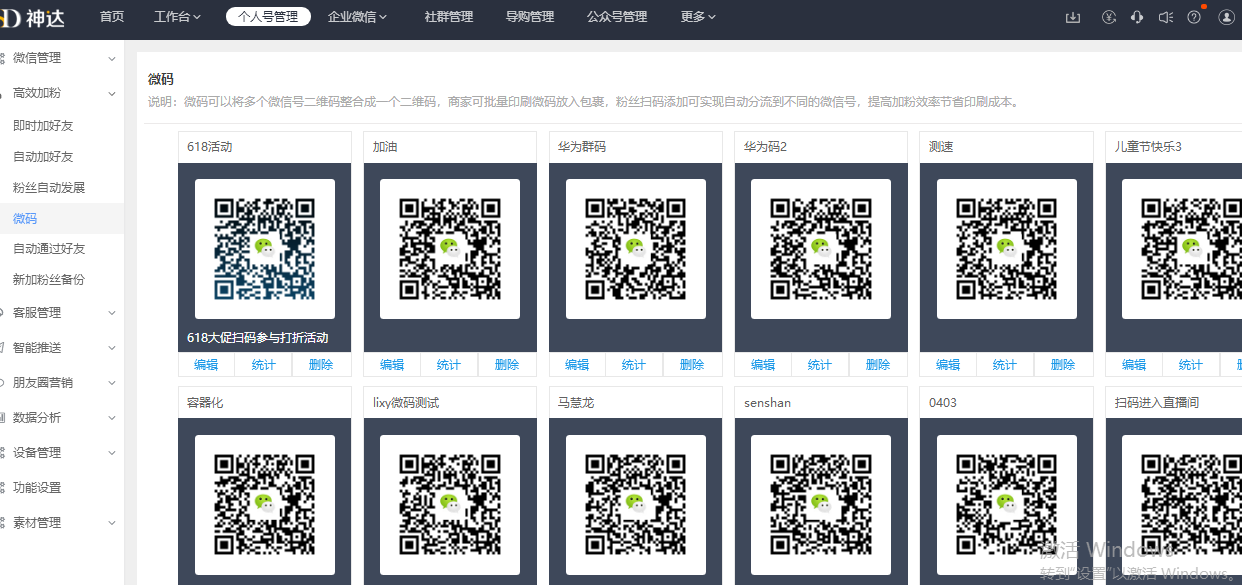Expand the 工作台 dropdown menu

coord(177,17)
